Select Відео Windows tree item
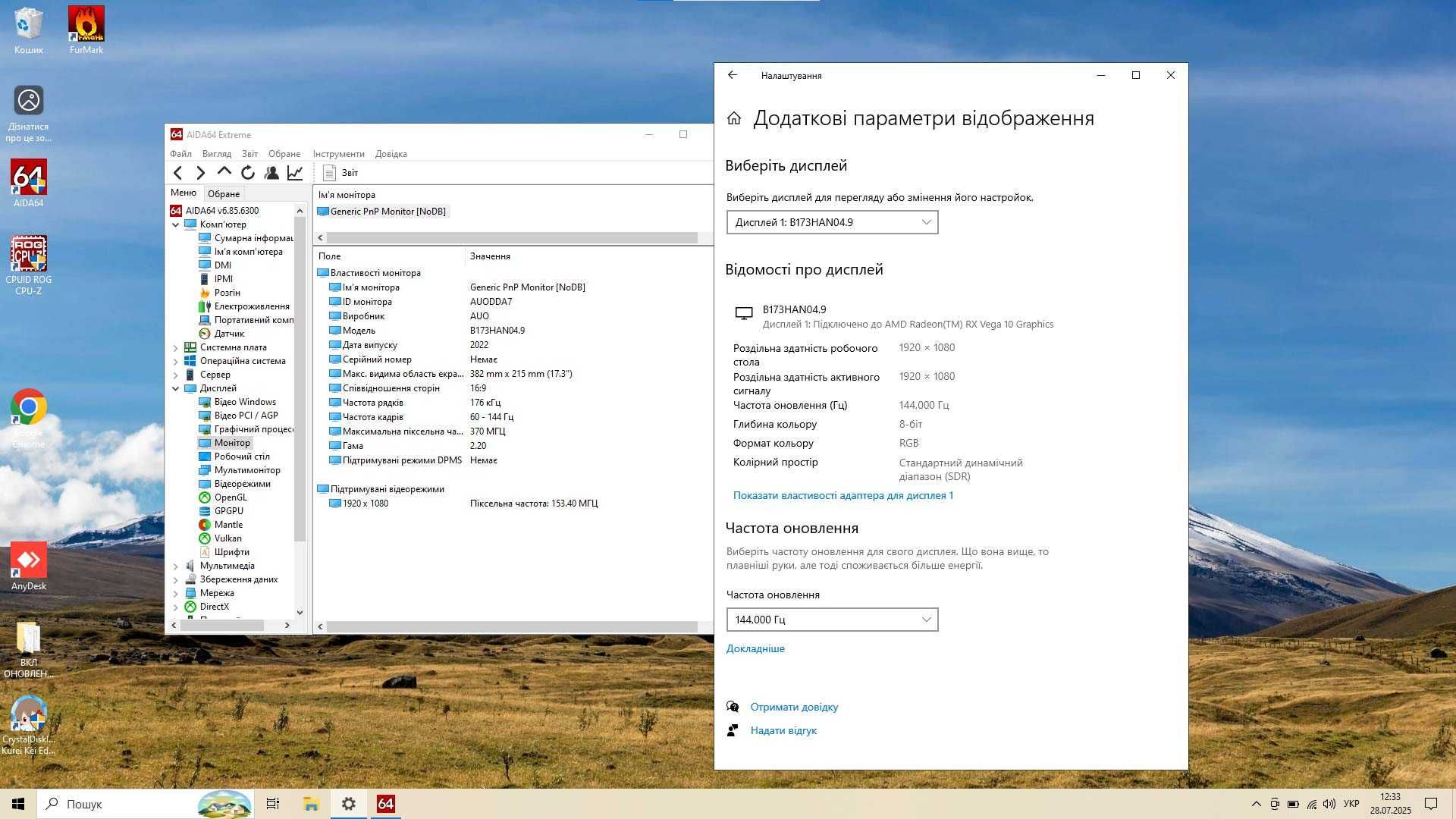Viewport: 1456px width, 819px height. 237,402
